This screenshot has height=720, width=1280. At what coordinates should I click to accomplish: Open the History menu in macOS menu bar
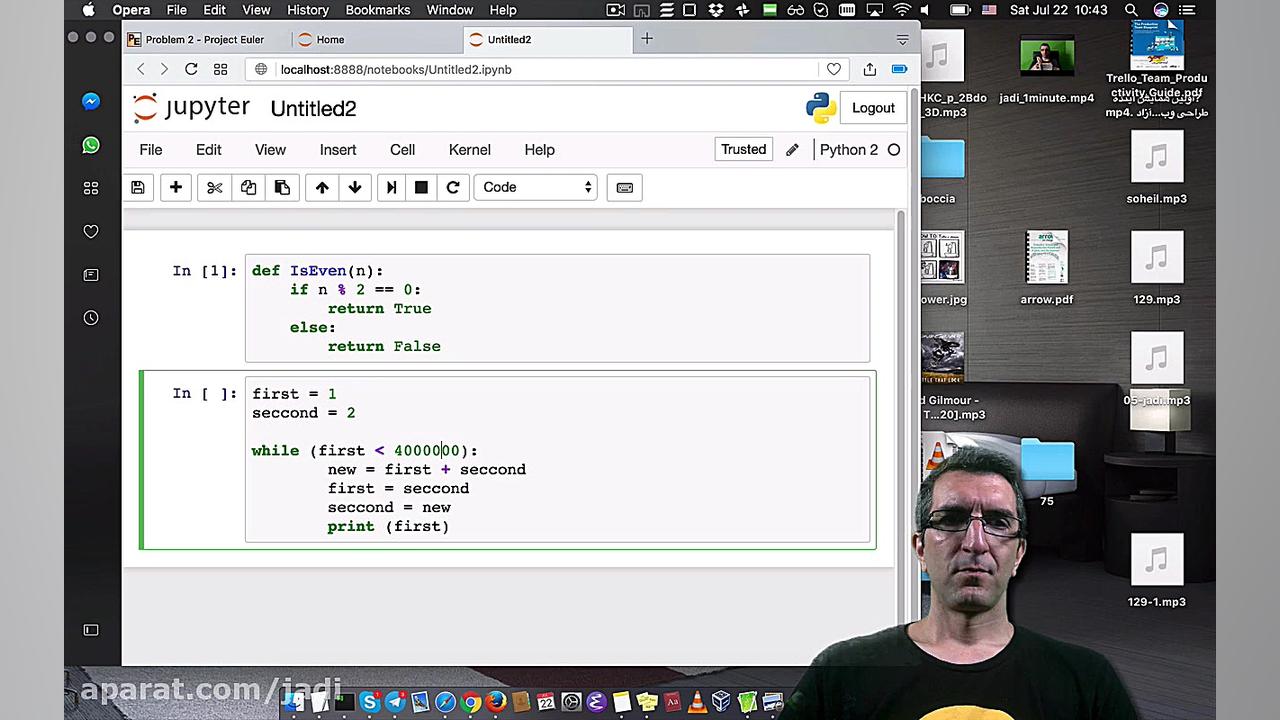(x=308, y=10)
